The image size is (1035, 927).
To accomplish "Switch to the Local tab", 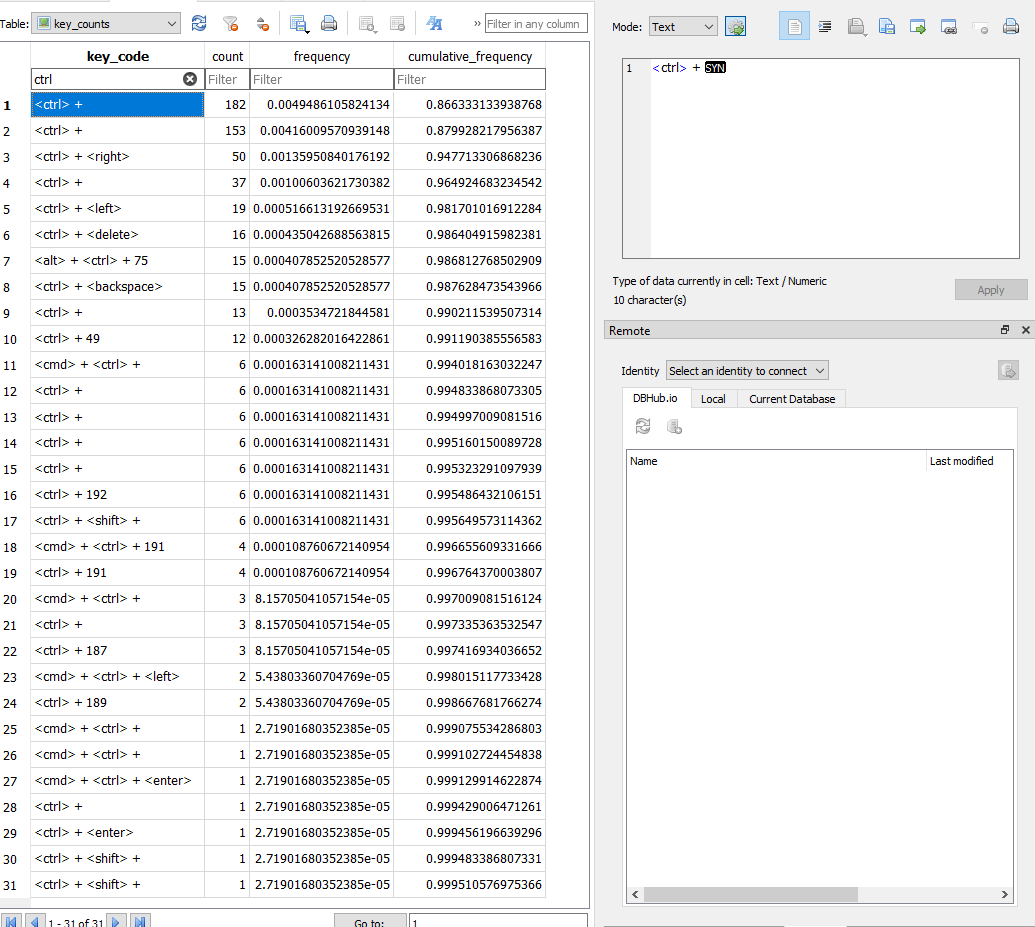I will click(713, 399).
